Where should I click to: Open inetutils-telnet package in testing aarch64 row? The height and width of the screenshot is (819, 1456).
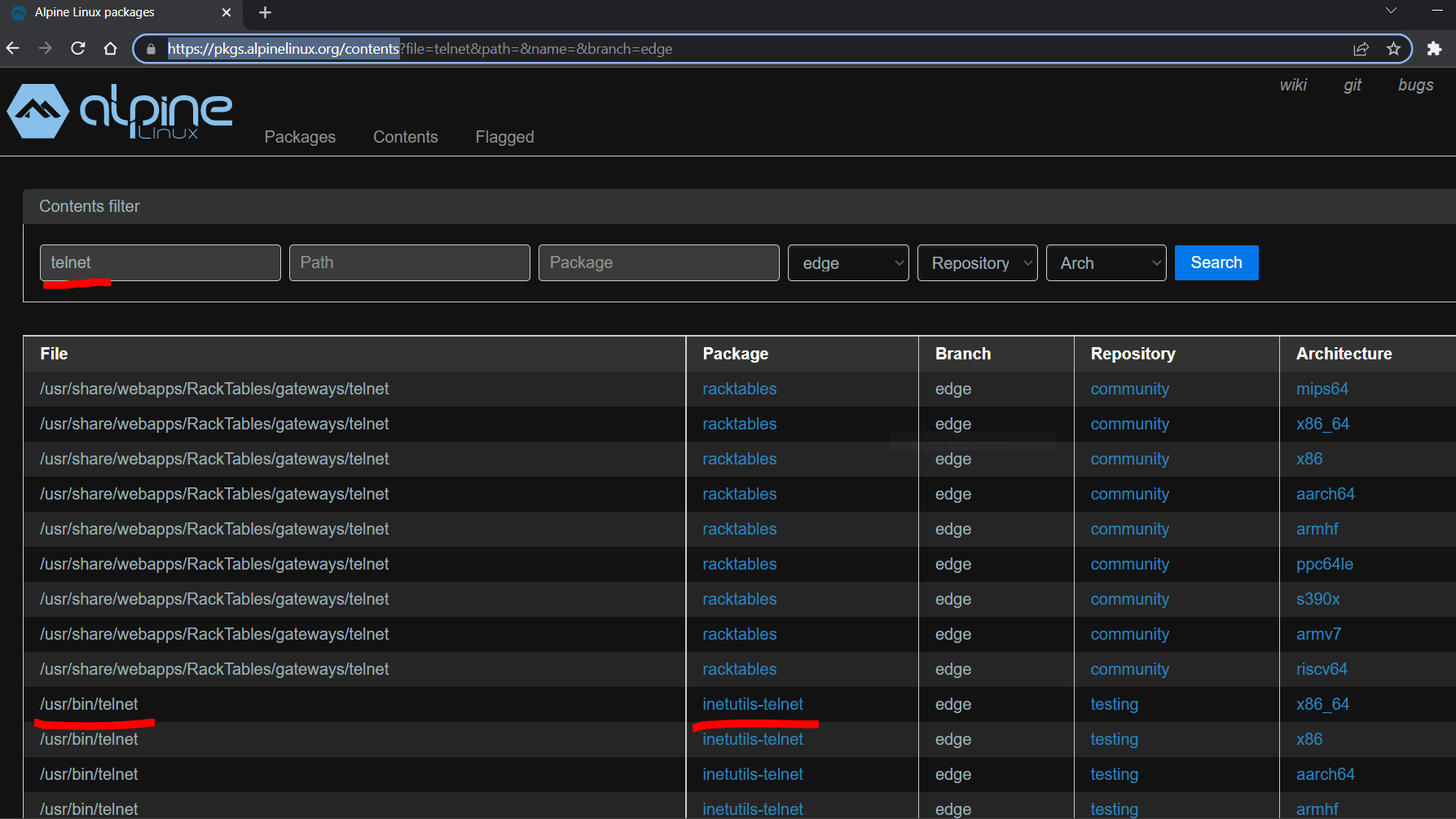click(753, 774)
